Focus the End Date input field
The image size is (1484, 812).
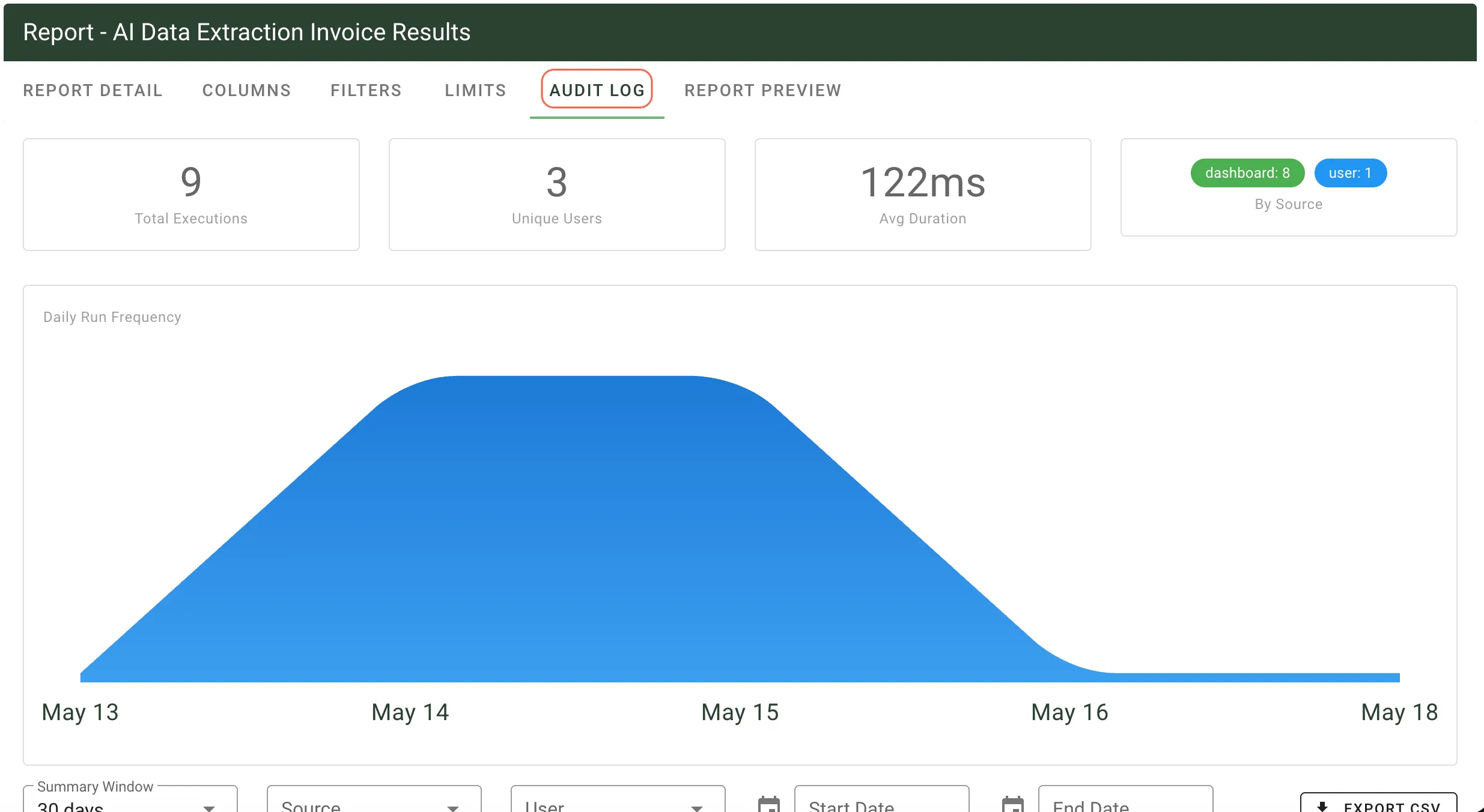pyautogui.click(x=1125, y=800)
